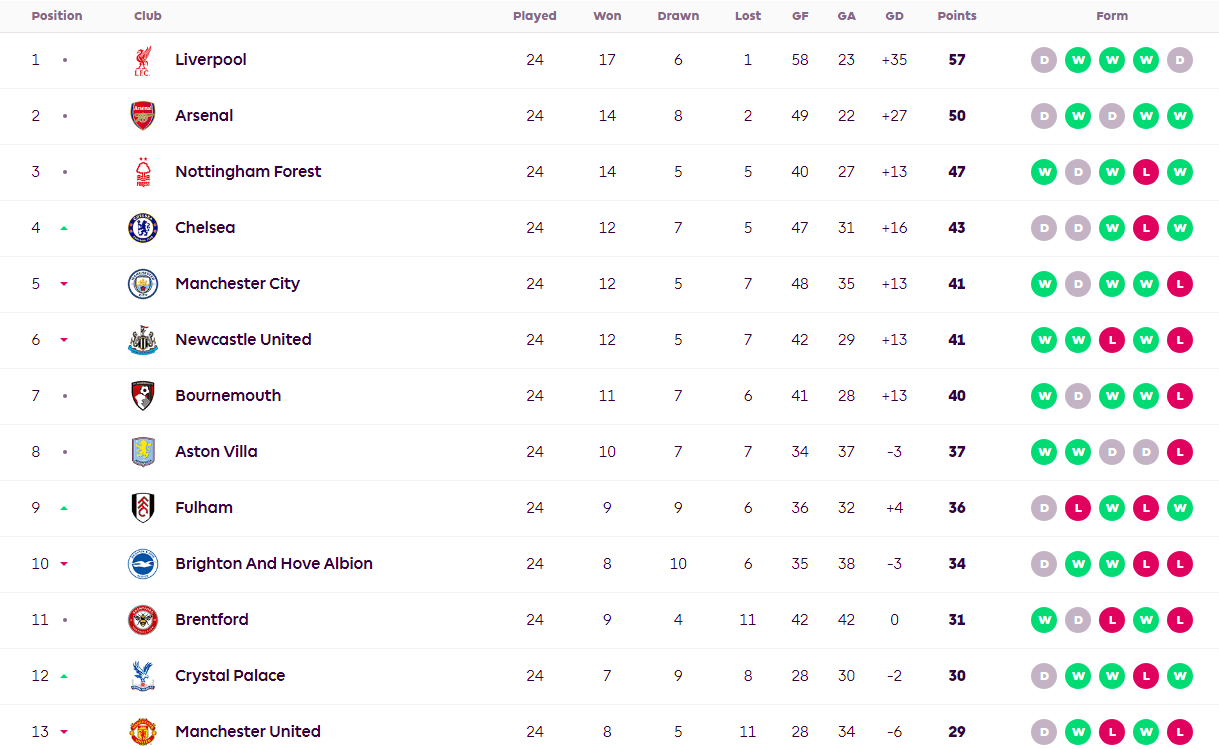The image size is (1219, 749).
Task: Click the Arsenal club badge
Action: pyautogui.click(x=142, y=116)
